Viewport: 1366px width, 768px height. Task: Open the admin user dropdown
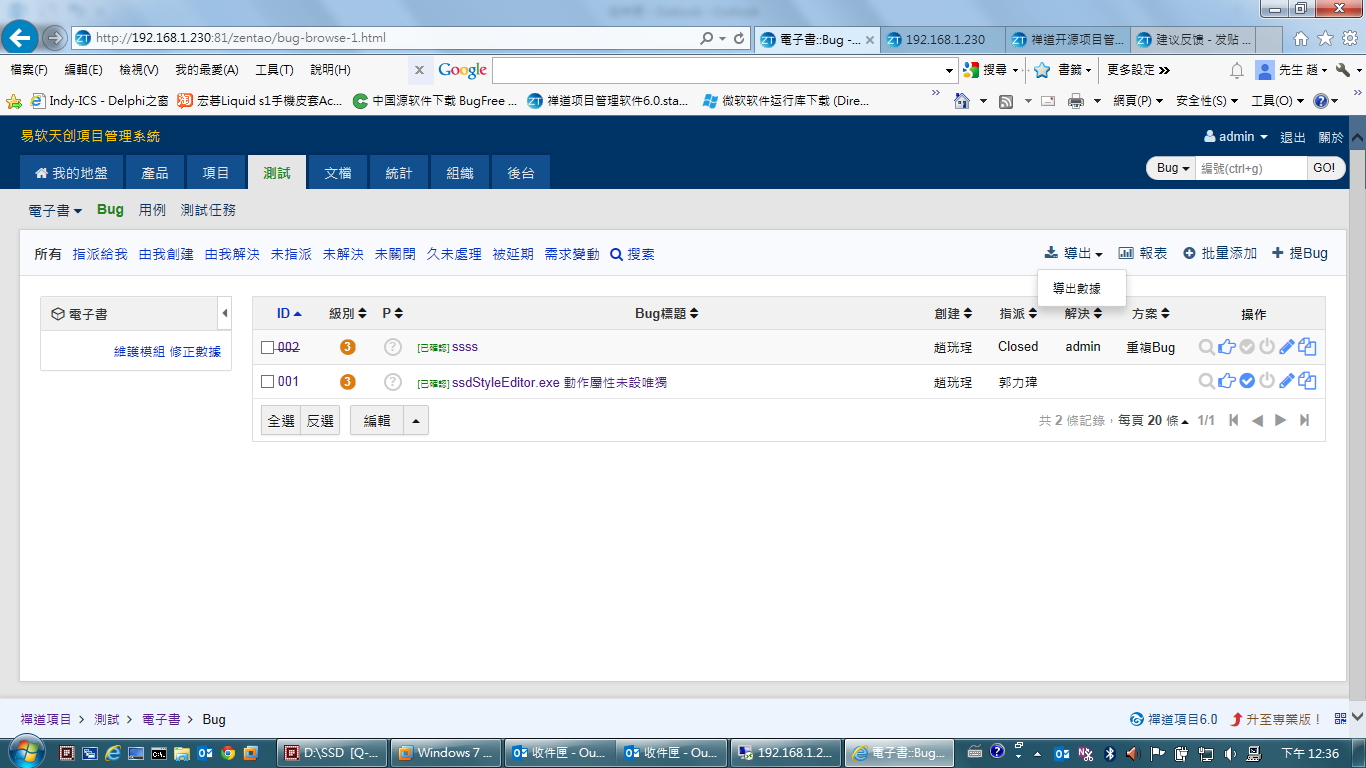point(1236,137)
